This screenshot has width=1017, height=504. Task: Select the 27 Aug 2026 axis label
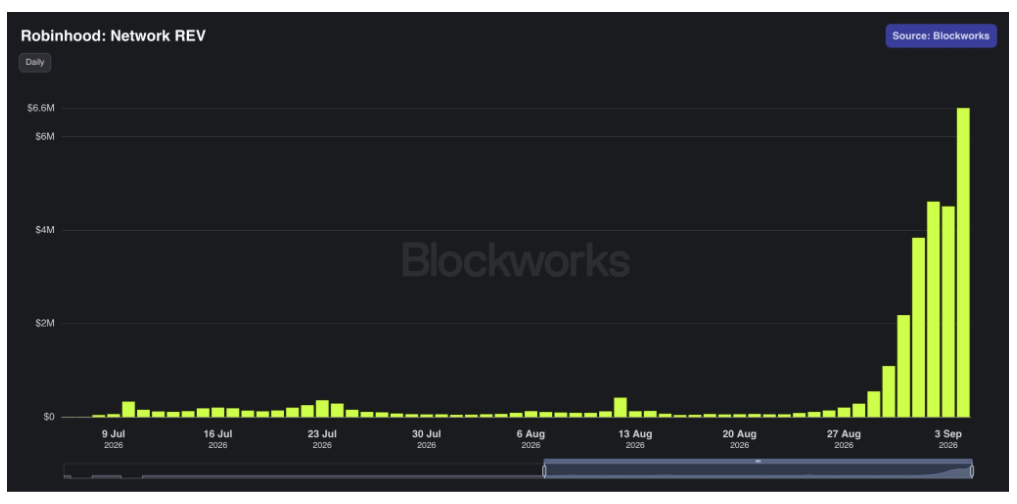click(x=844, y=438)
